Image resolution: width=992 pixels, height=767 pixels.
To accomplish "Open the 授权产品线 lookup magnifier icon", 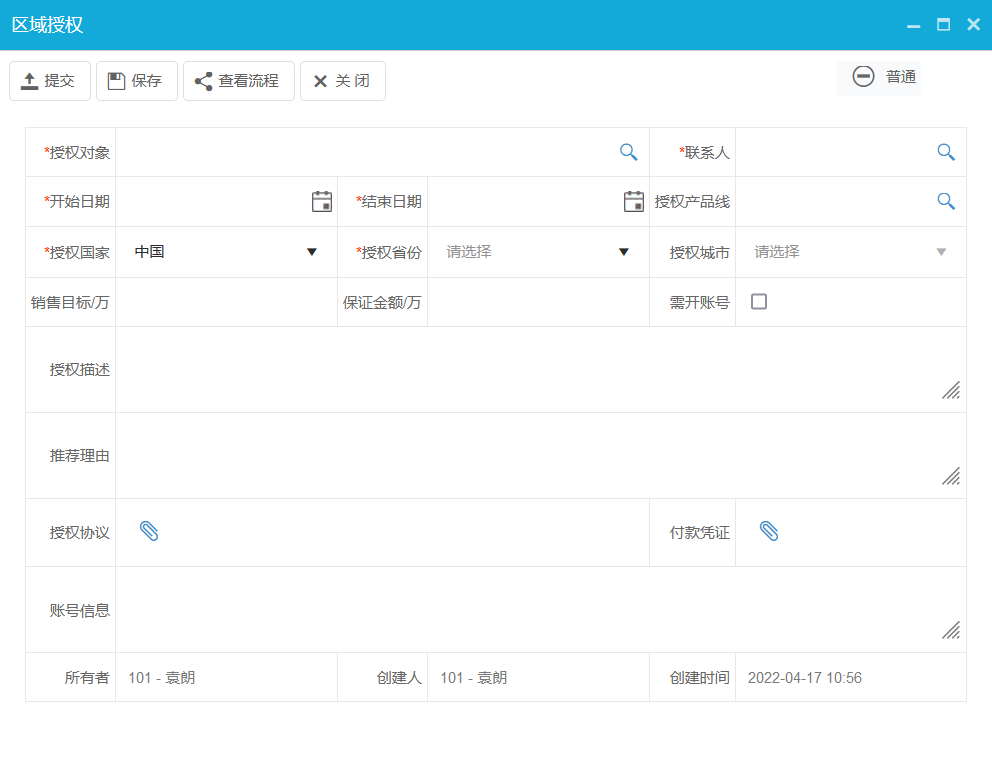I will tap(945, 201).
